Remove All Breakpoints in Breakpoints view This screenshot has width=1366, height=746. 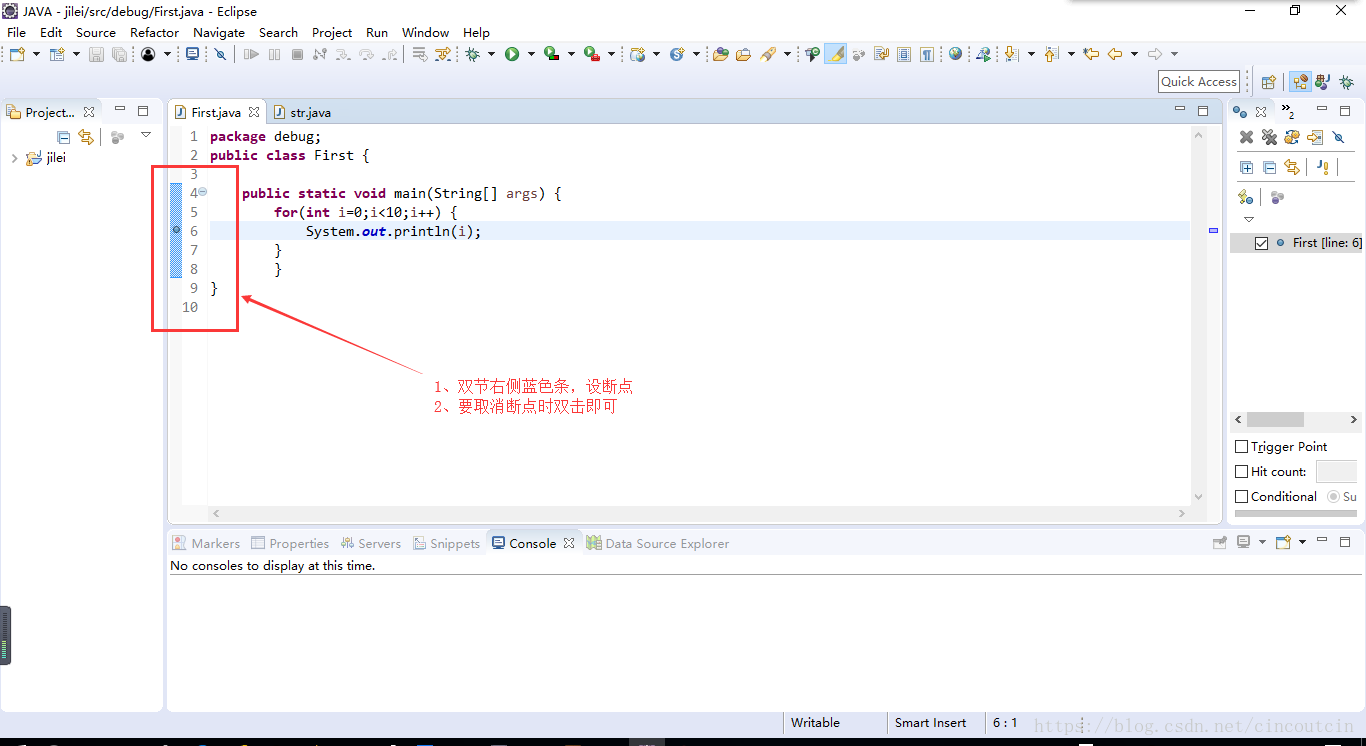[x=1269, y=137]
